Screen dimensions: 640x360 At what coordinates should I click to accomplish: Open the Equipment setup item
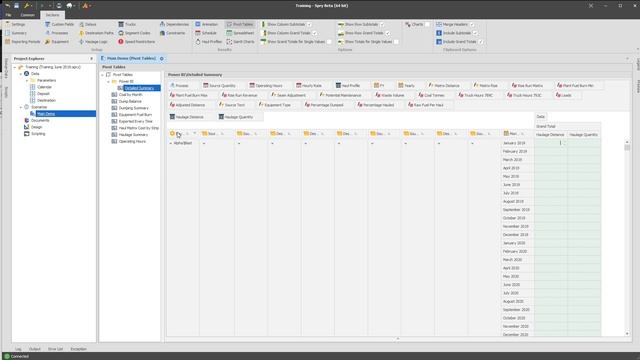[x=57, y=42]
